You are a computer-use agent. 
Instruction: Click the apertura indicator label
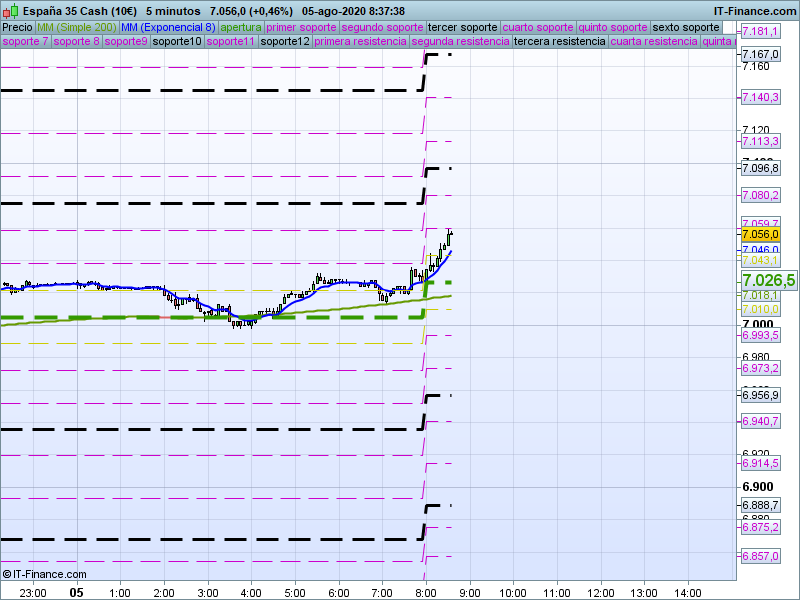pos(241,27)
